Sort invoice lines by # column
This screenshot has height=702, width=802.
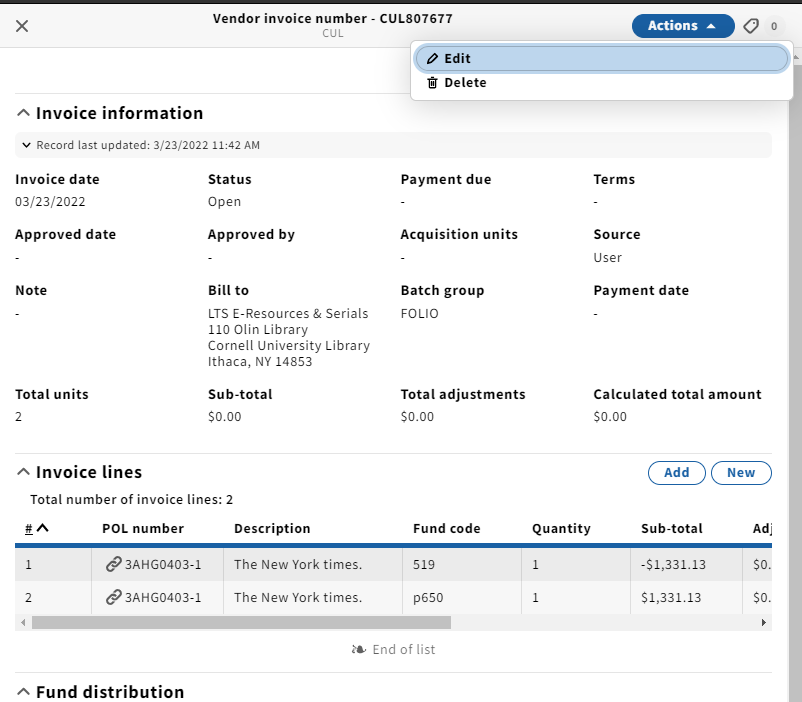coord(36,529)
